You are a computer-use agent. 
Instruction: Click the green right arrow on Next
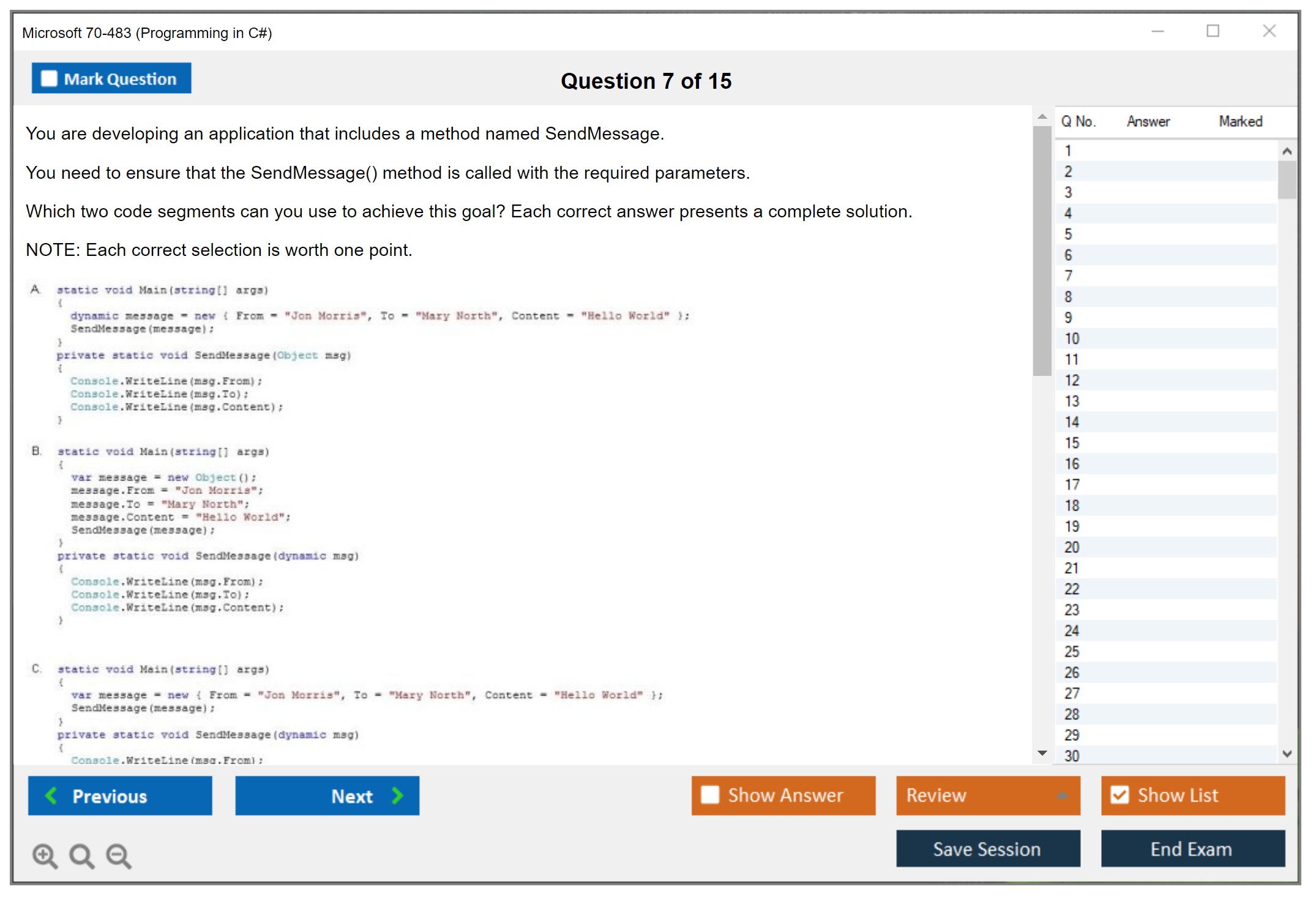(397, 795)
